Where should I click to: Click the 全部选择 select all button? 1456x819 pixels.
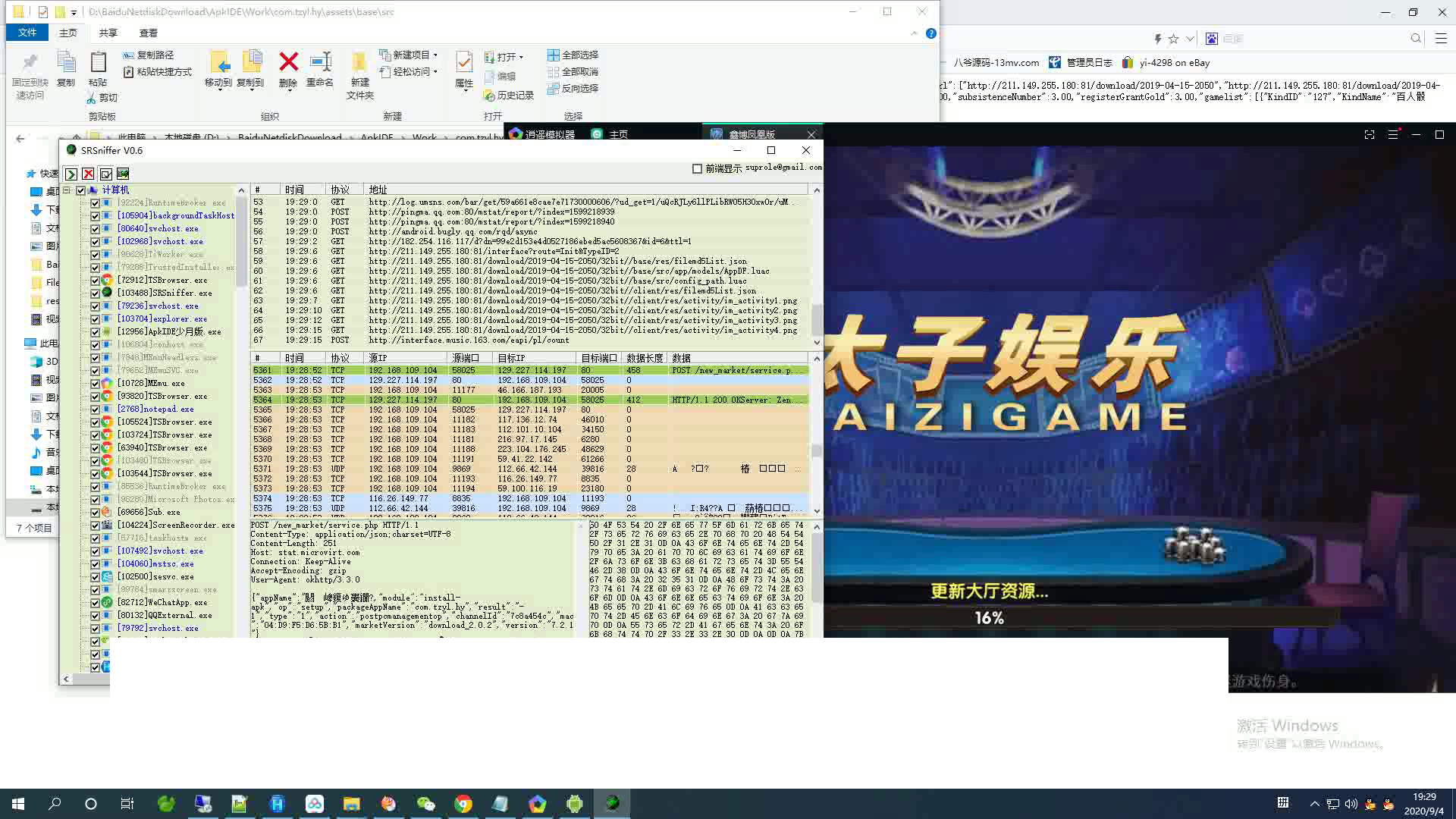[573, 55]
